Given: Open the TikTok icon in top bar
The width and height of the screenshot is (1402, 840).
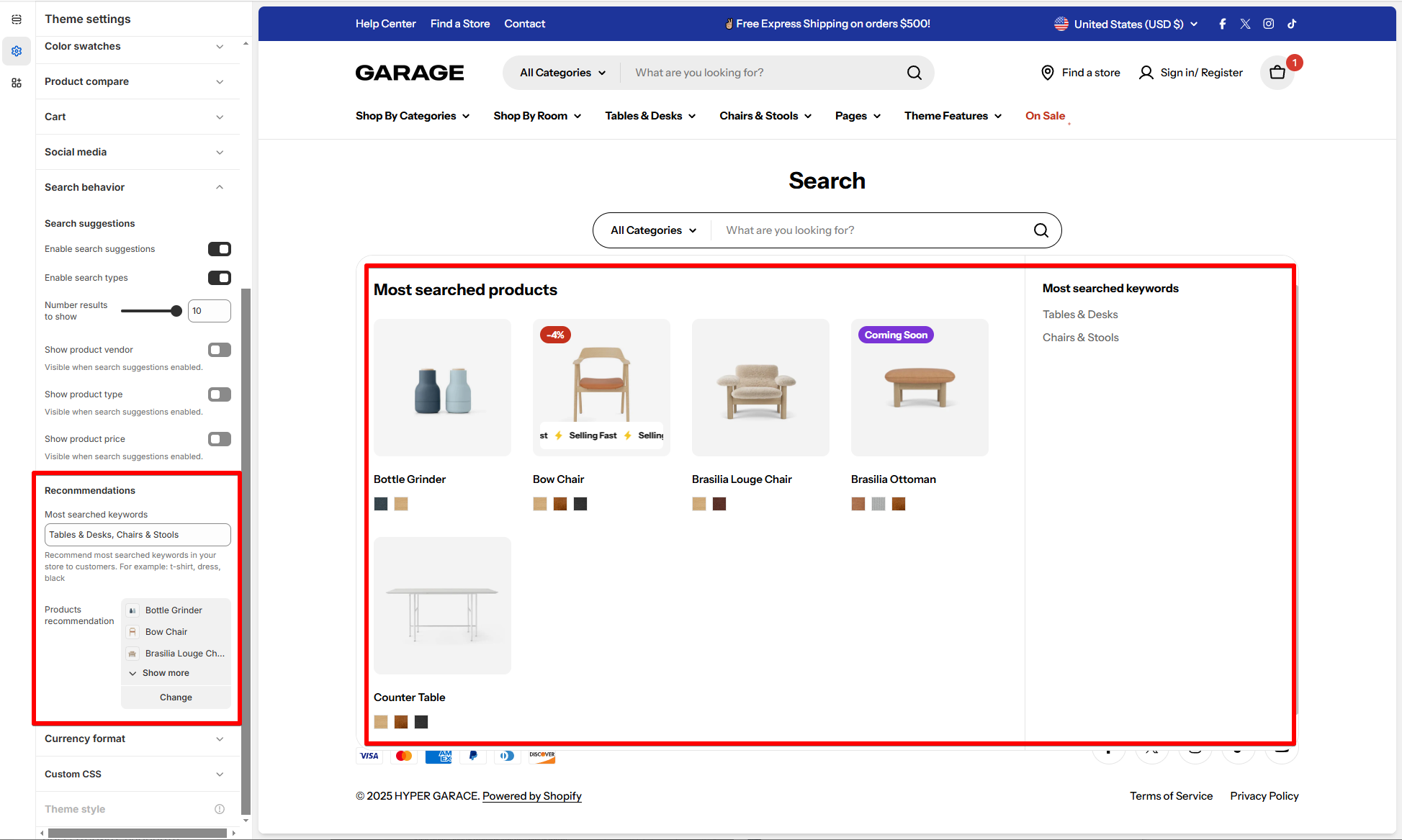Looking at the screenshot, I should pos(1292,24).
